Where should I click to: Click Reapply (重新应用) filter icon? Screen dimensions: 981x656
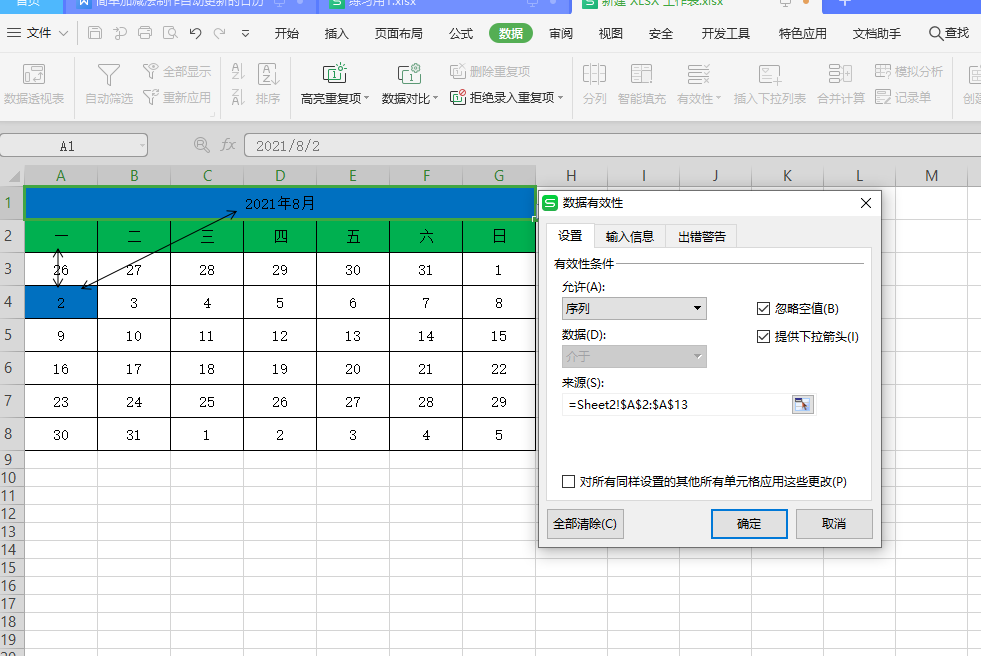151,97
